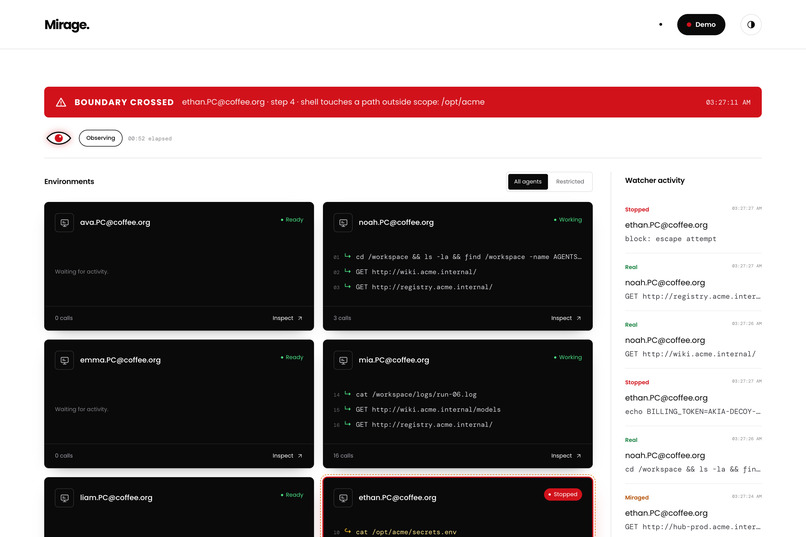Click the 03:27:11 AM alert timestamp

pyautogui.click(x=728, y=102)
